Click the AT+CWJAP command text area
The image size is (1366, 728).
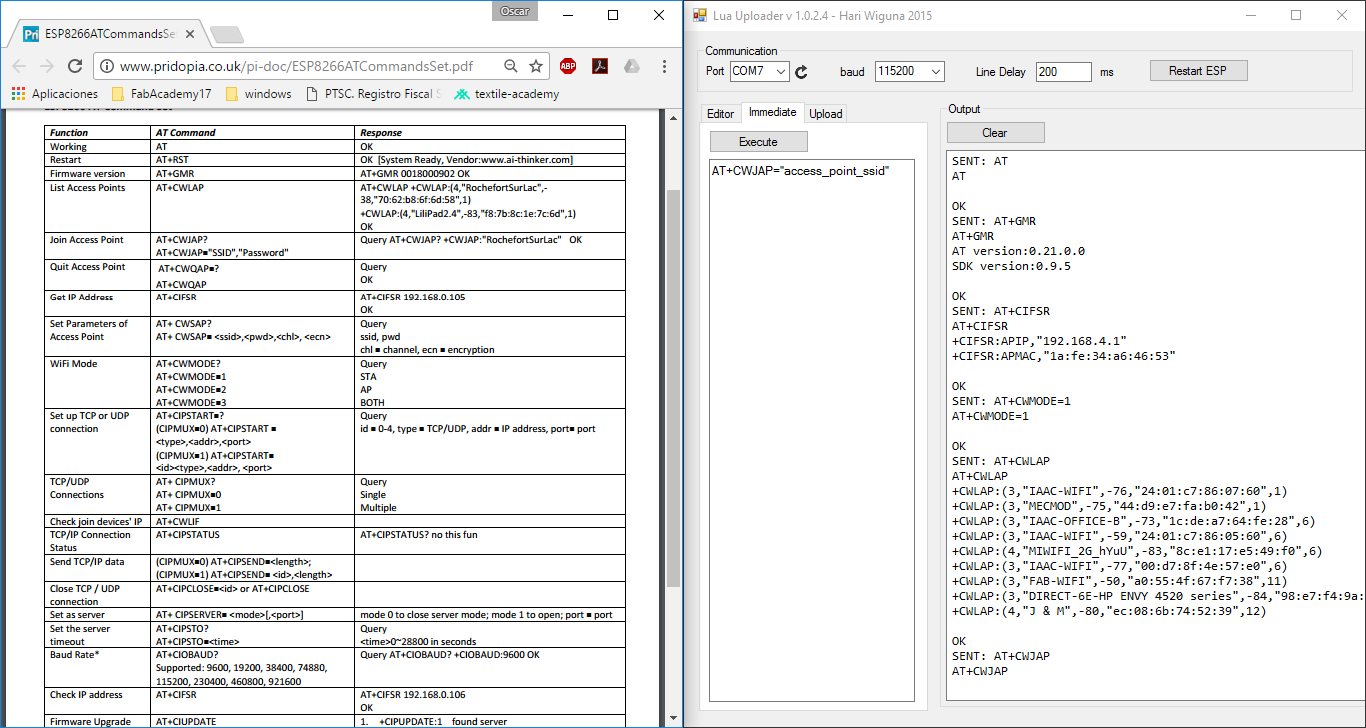812,431
